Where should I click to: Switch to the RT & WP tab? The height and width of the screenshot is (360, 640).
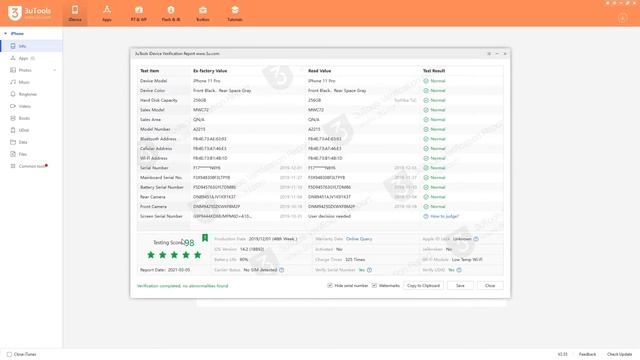coord(139,13)
